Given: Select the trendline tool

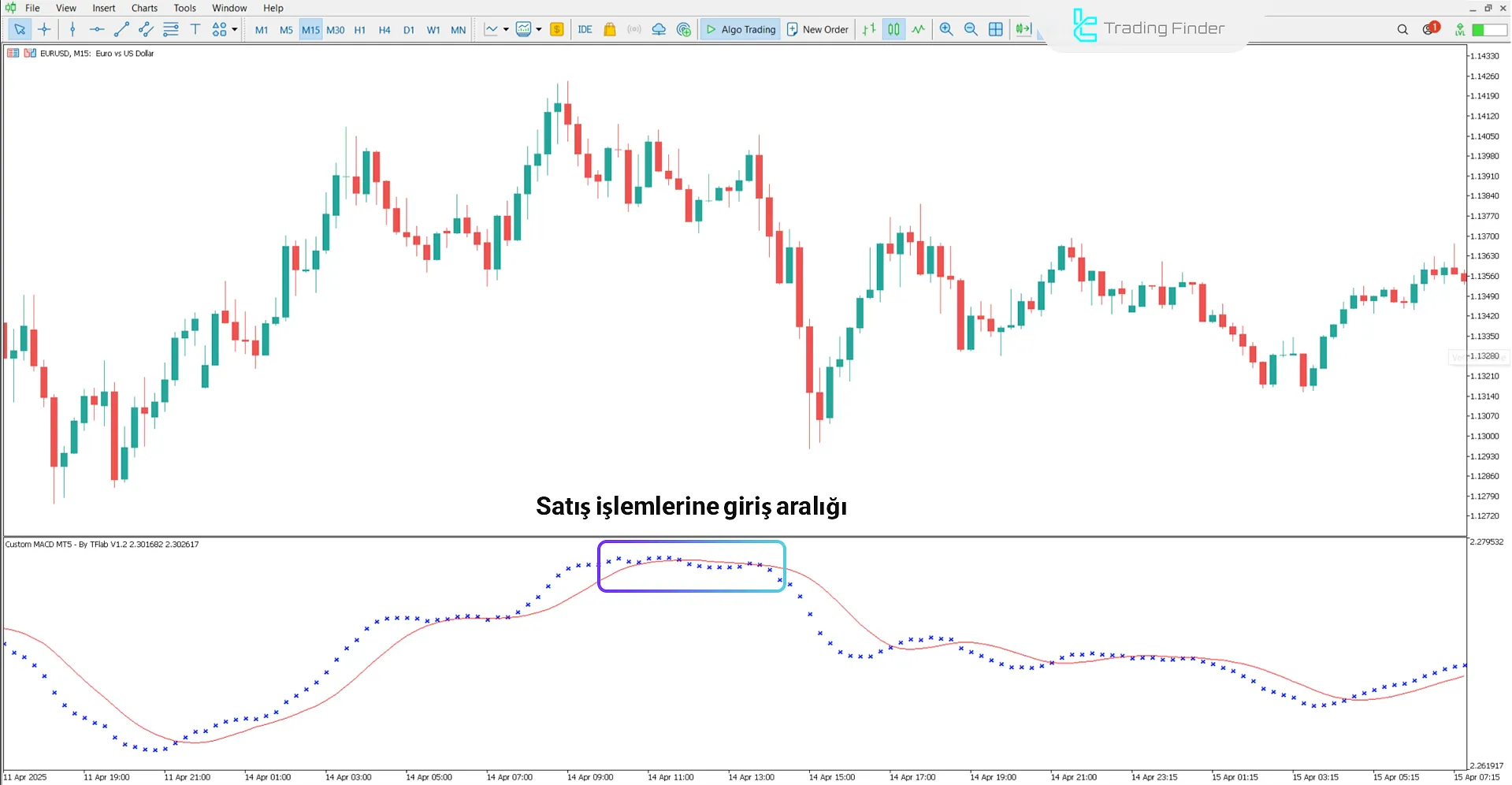Looking at the screenshot, I should click(x=121, y=29).
